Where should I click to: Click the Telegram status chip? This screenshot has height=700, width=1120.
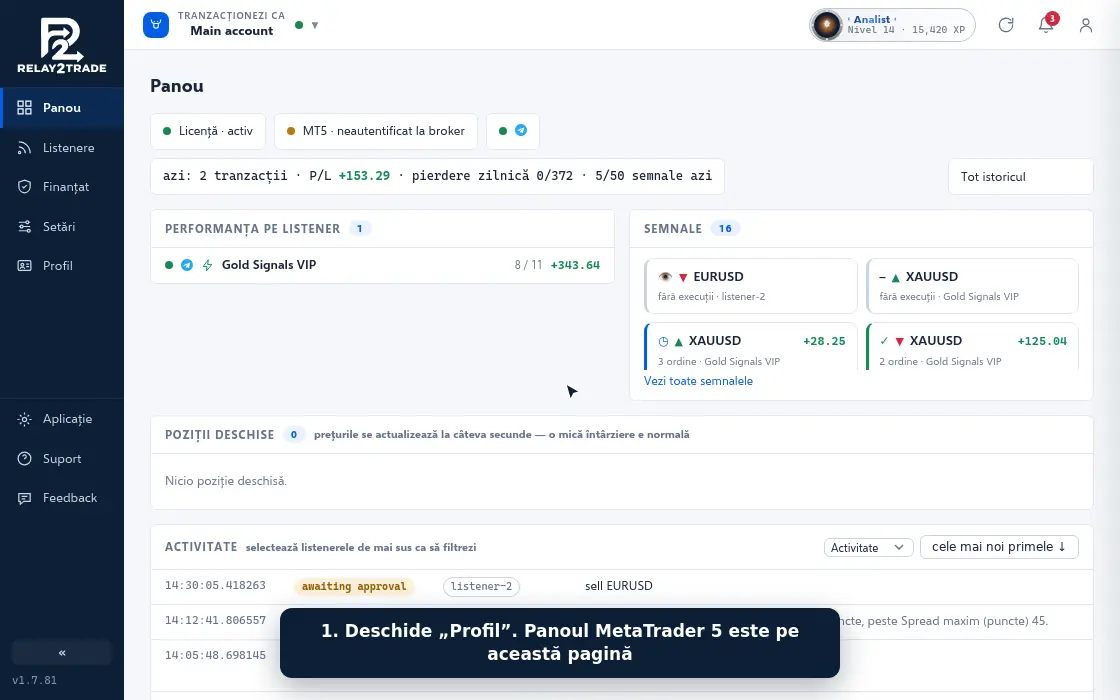click(513, 131)
